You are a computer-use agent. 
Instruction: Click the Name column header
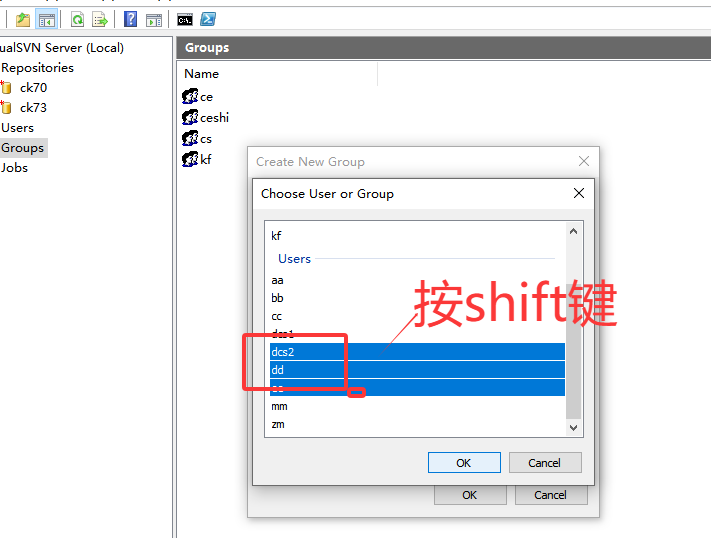click(x=201, y=73)
